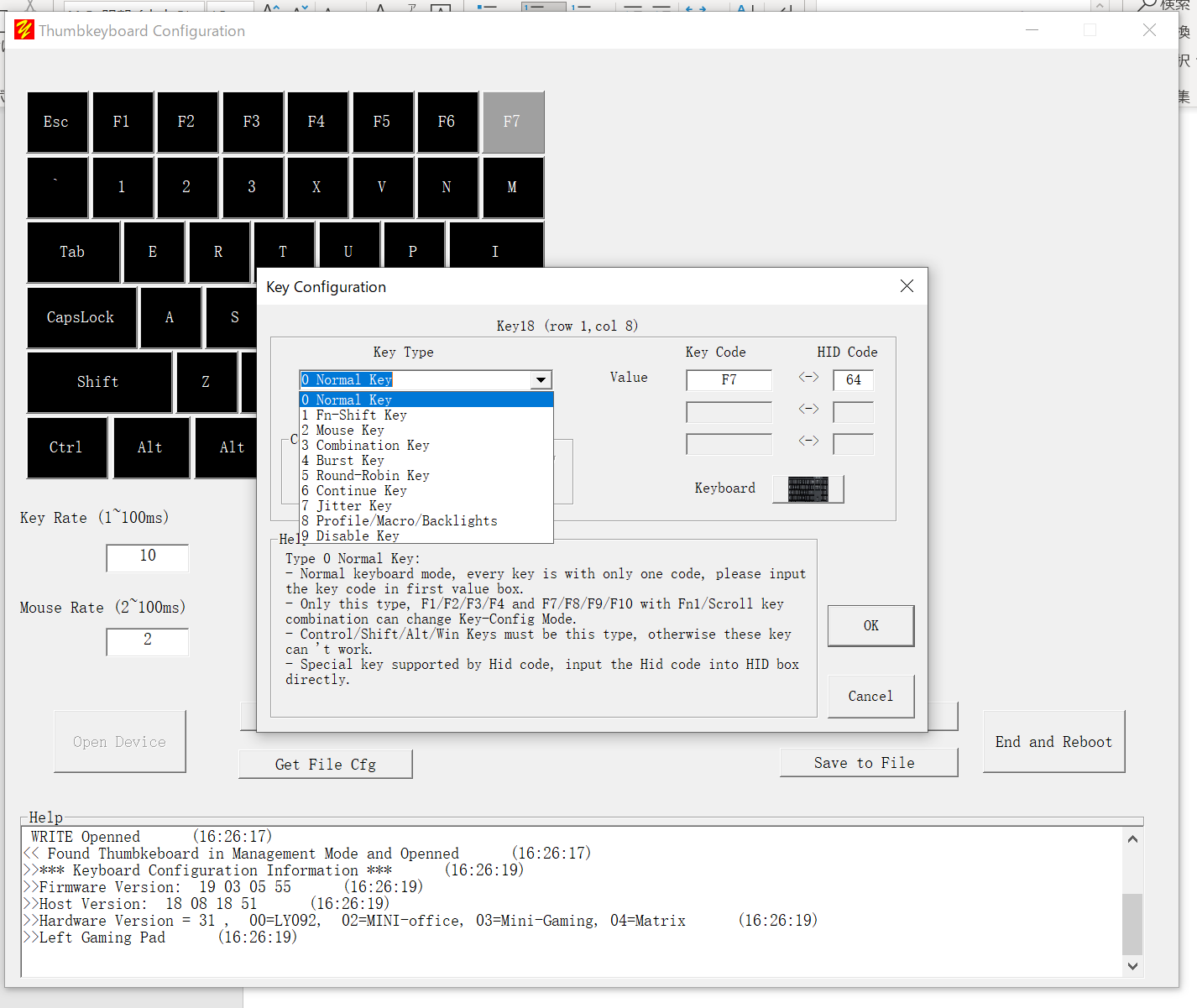Collapse the Key Type dropdown arrow
Viewport: 1197px width, 1008px height.
541,380
